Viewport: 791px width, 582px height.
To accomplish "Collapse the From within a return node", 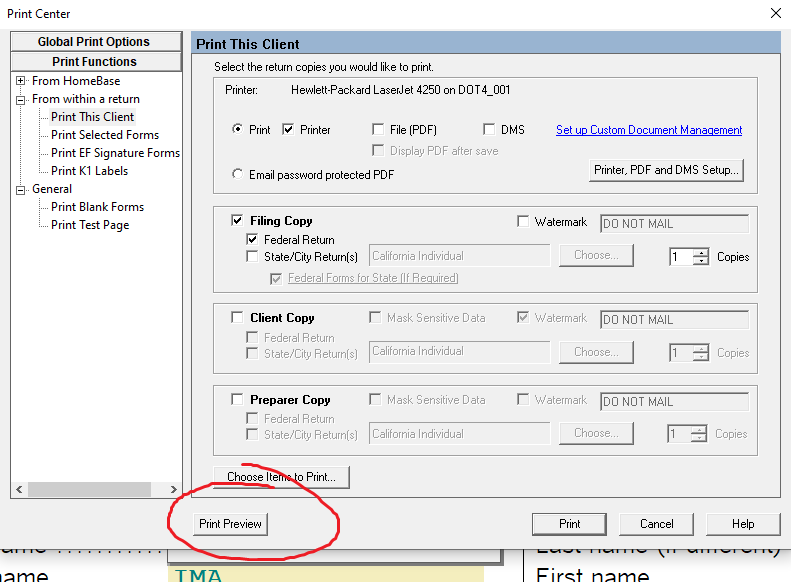I will pyautogui.click(x=20, y=99).
